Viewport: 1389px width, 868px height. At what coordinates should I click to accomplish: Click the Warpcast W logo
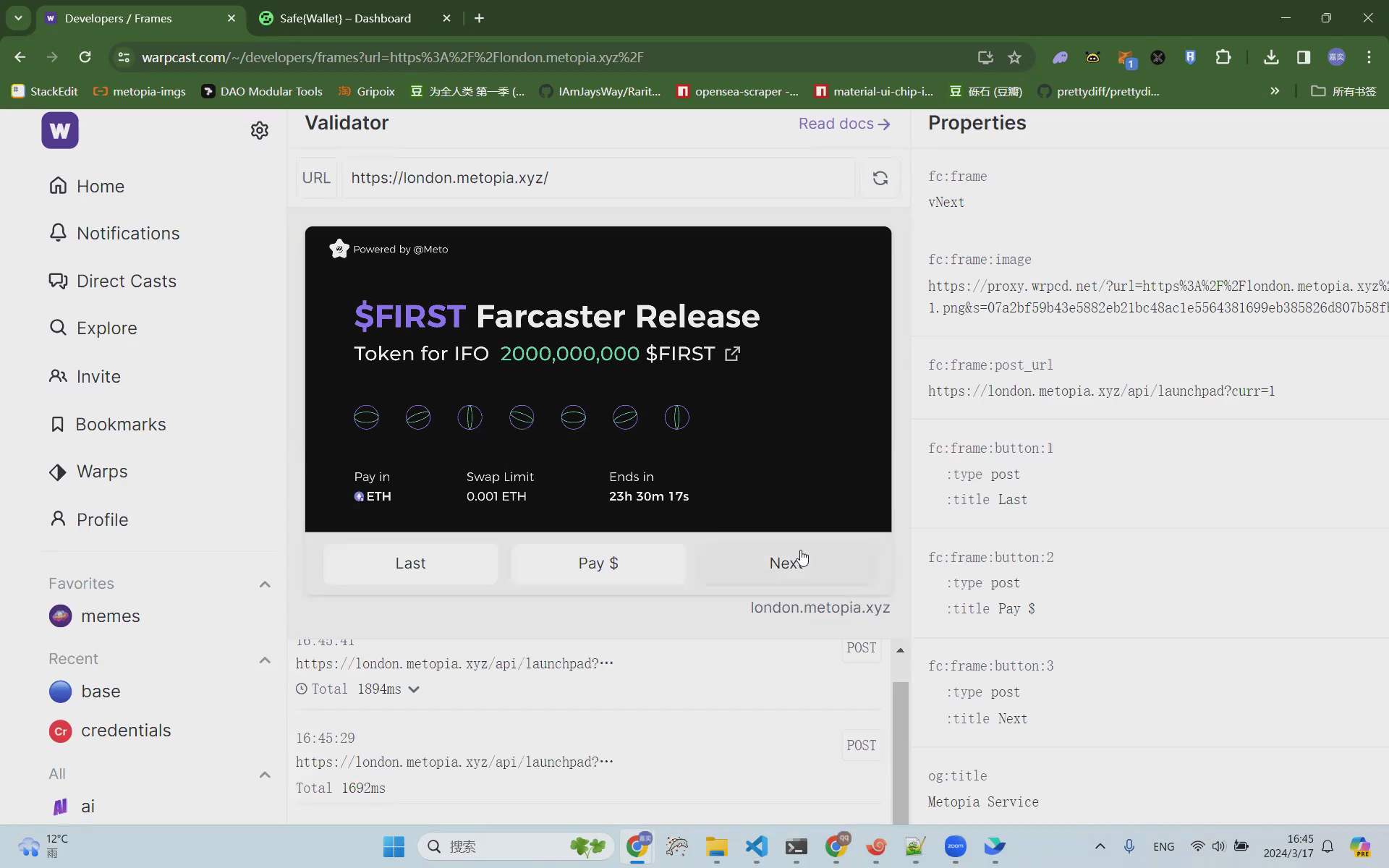click(60, 130)
